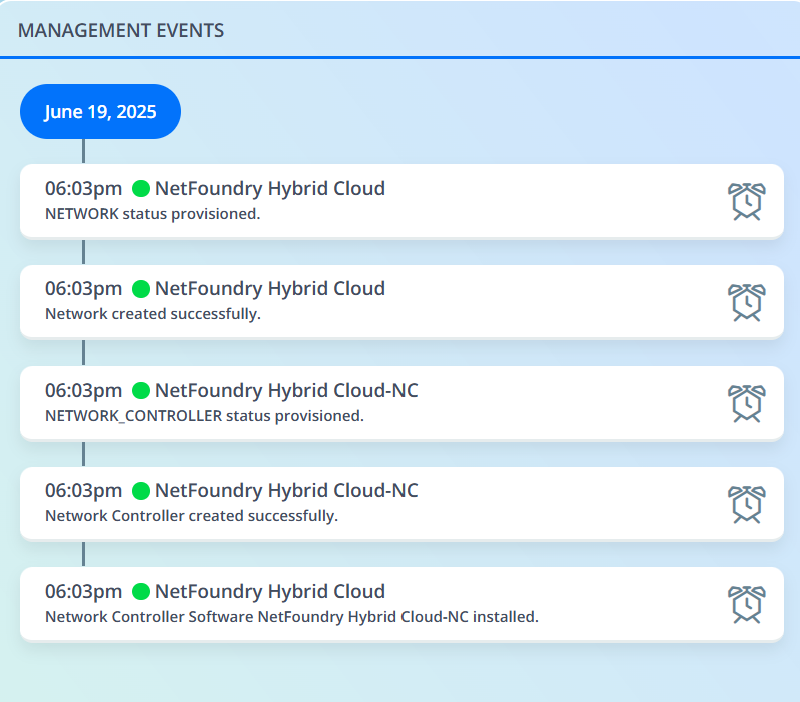Click green status dot on NETWORK_CONTROLLER status provisioned event
This screenshot has width=800, height=702.
pos(141,390)
